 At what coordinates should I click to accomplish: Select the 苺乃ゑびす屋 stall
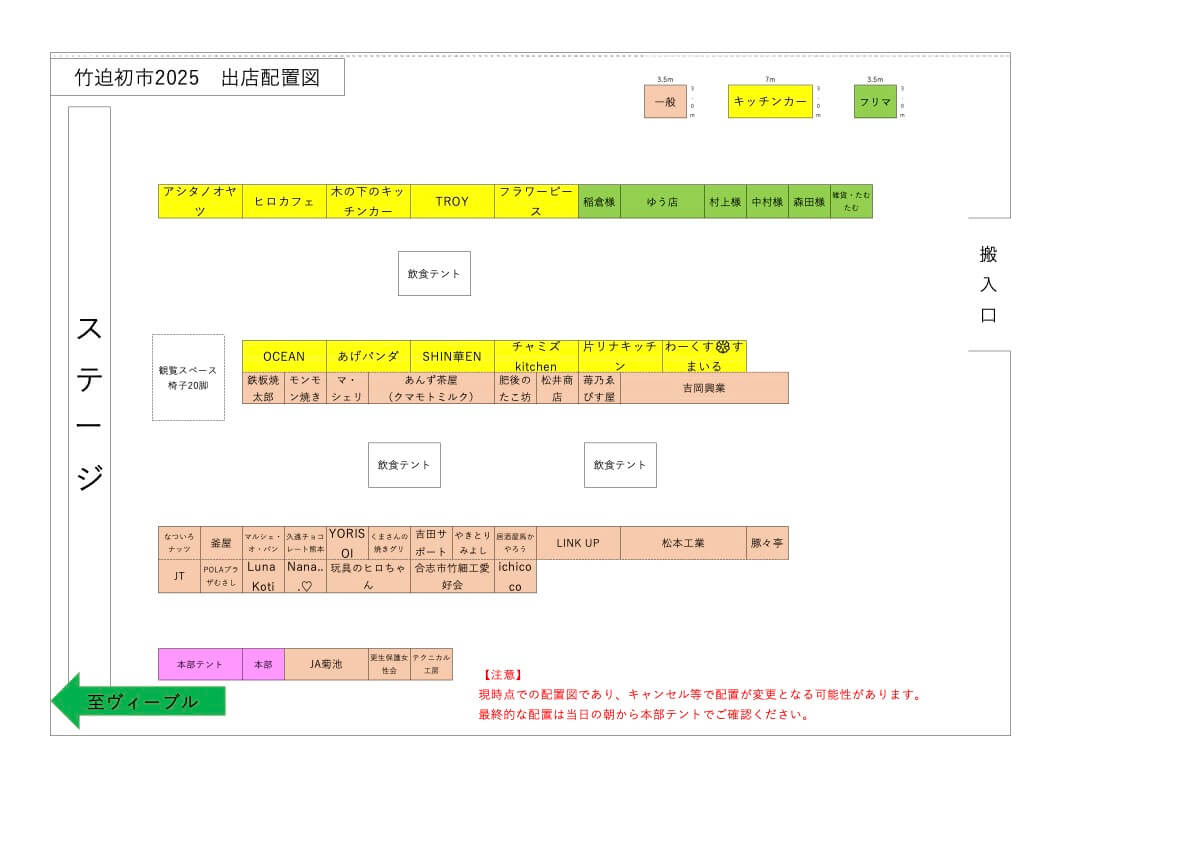click(x=600, y=388)
